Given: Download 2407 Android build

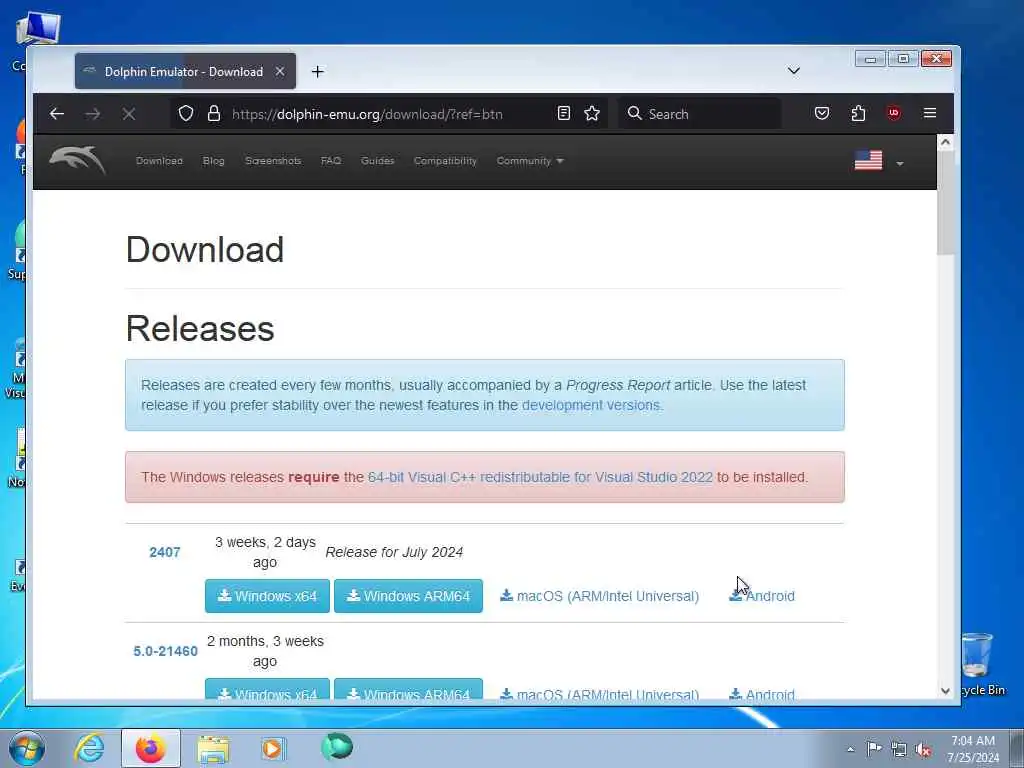Looking at the screenshot, I should click(762, 596).
